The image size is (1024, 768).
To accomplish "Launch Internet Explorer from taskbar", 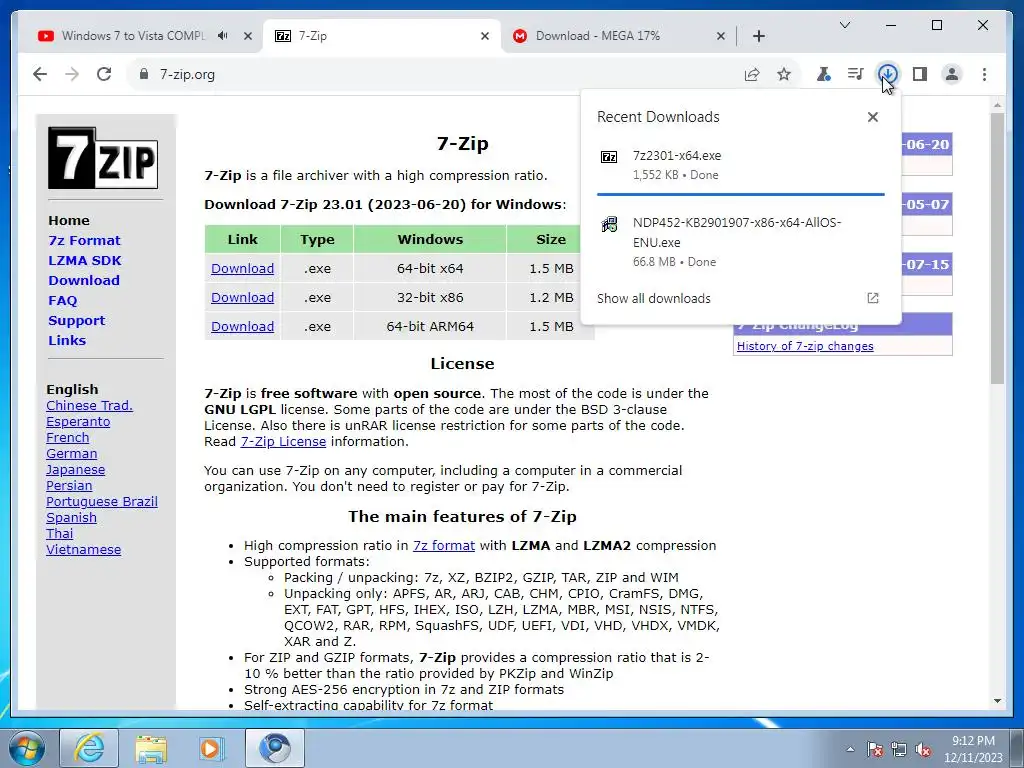I will 89,748.
